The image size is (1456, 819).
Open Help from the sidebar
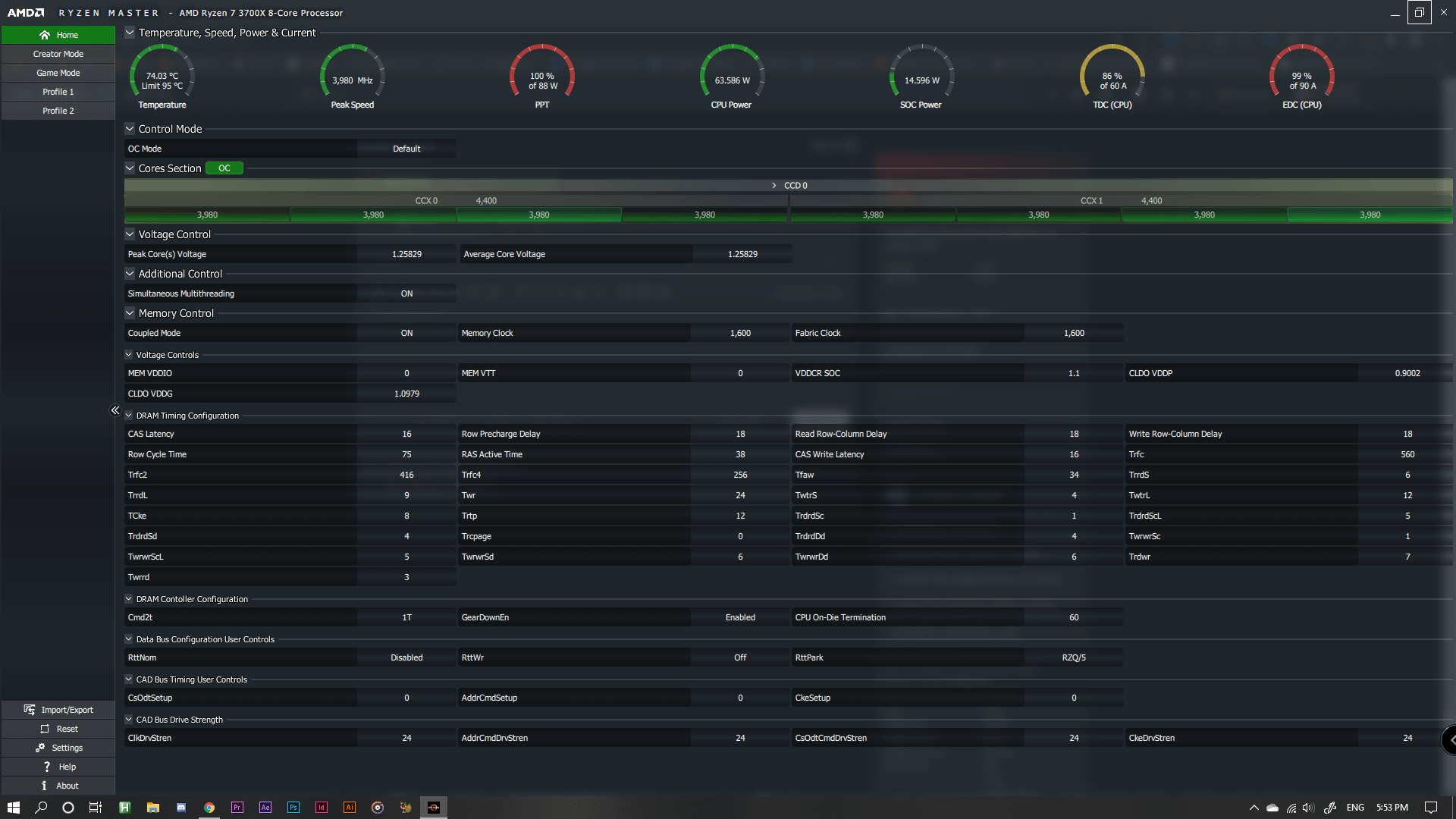pyautogui.click(x=58, y=767)
